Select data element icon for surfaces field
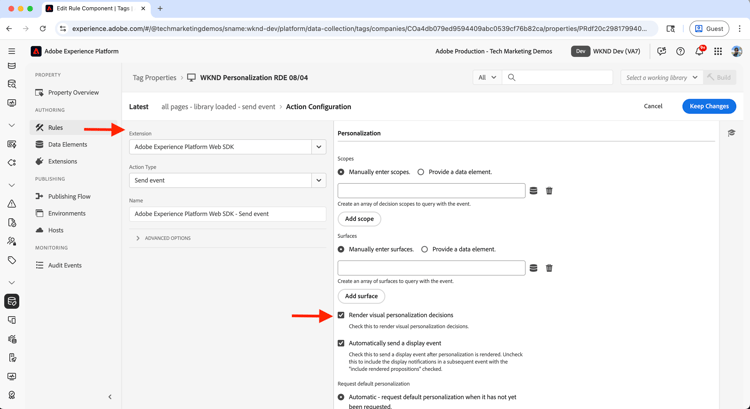The height and width of the screenshot is (409, 750). (533, 268)
